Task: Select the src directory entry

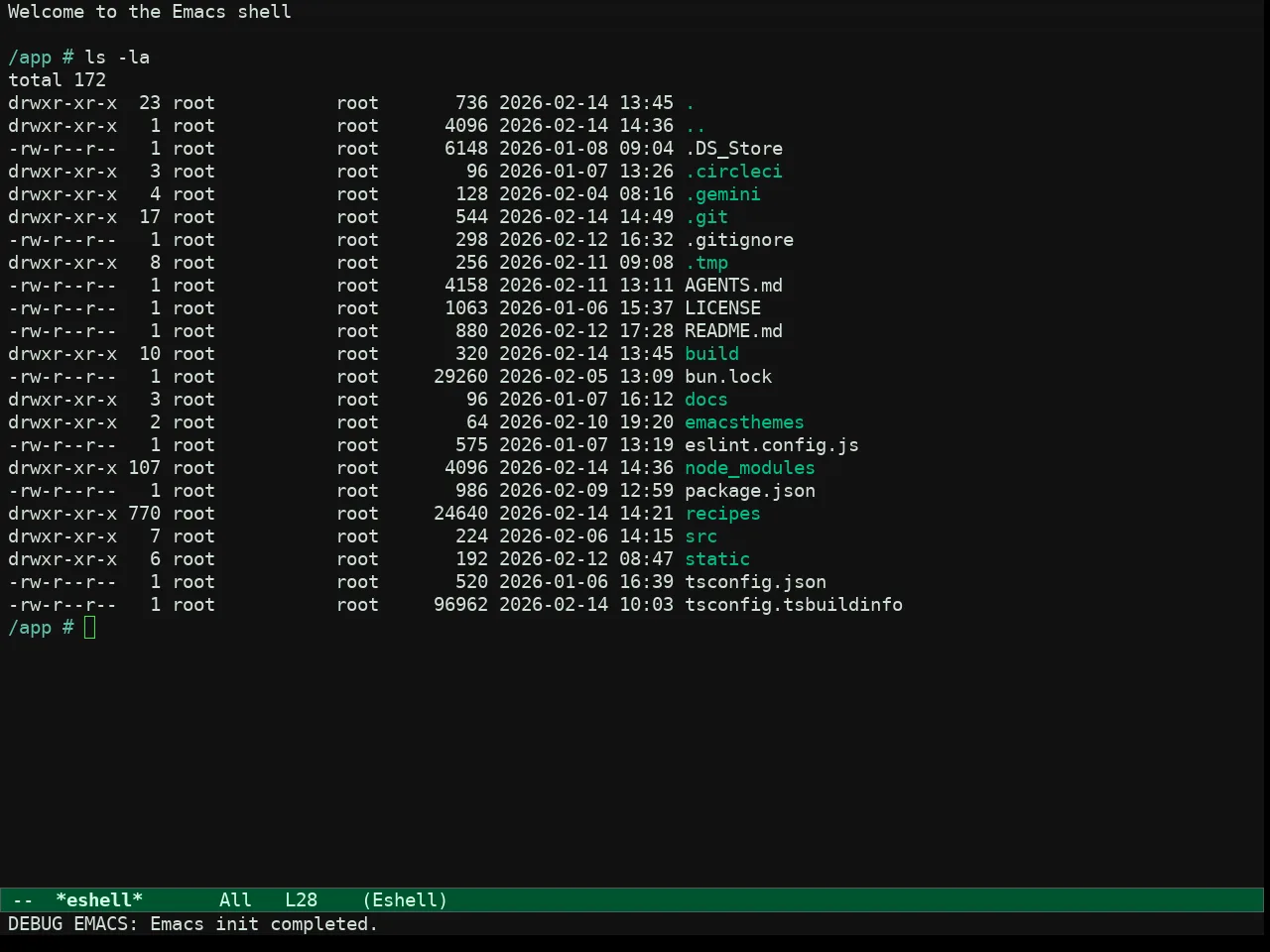Action: (x=700, y=536)
